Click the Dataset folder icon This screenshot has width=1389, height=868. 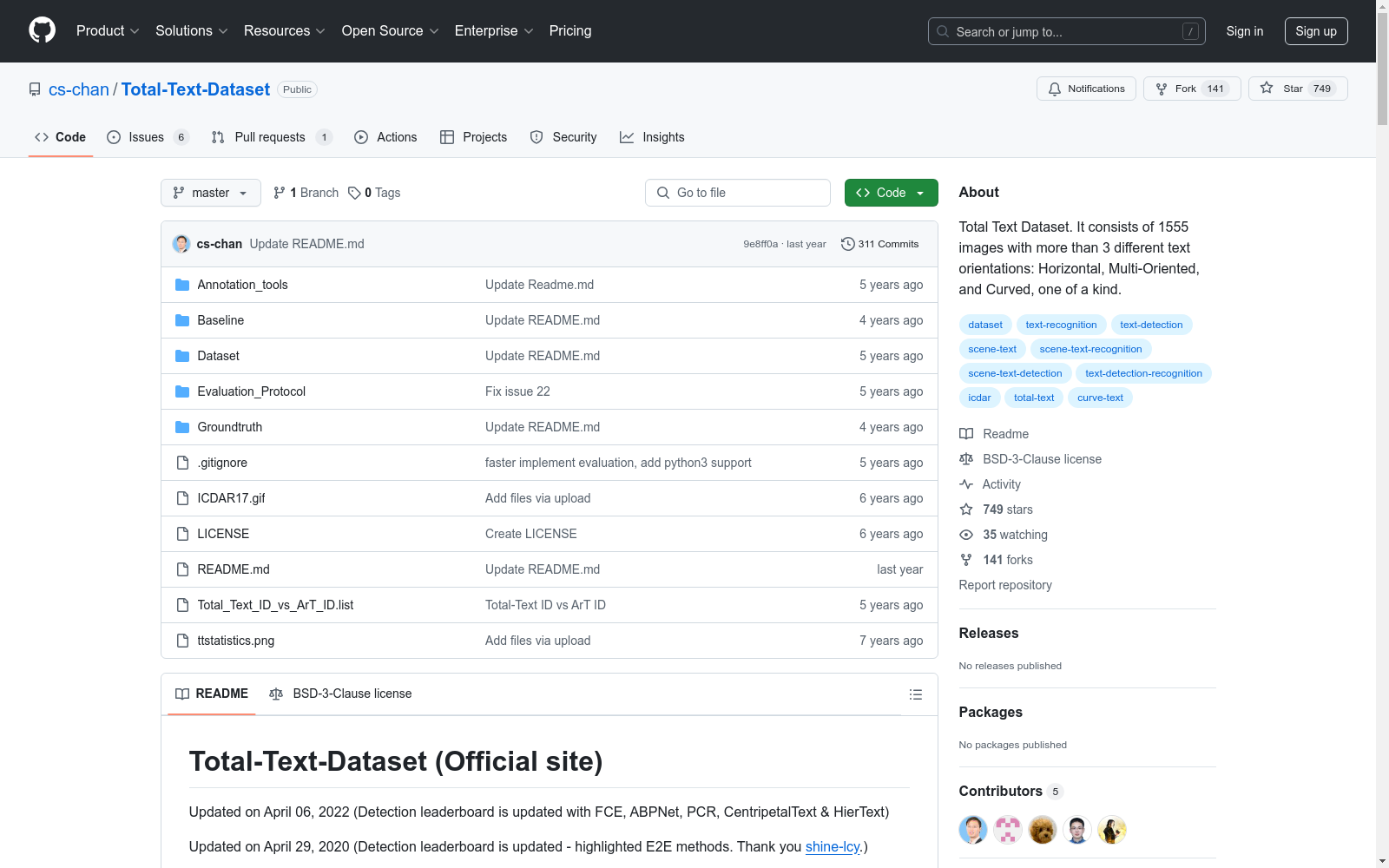182,356
